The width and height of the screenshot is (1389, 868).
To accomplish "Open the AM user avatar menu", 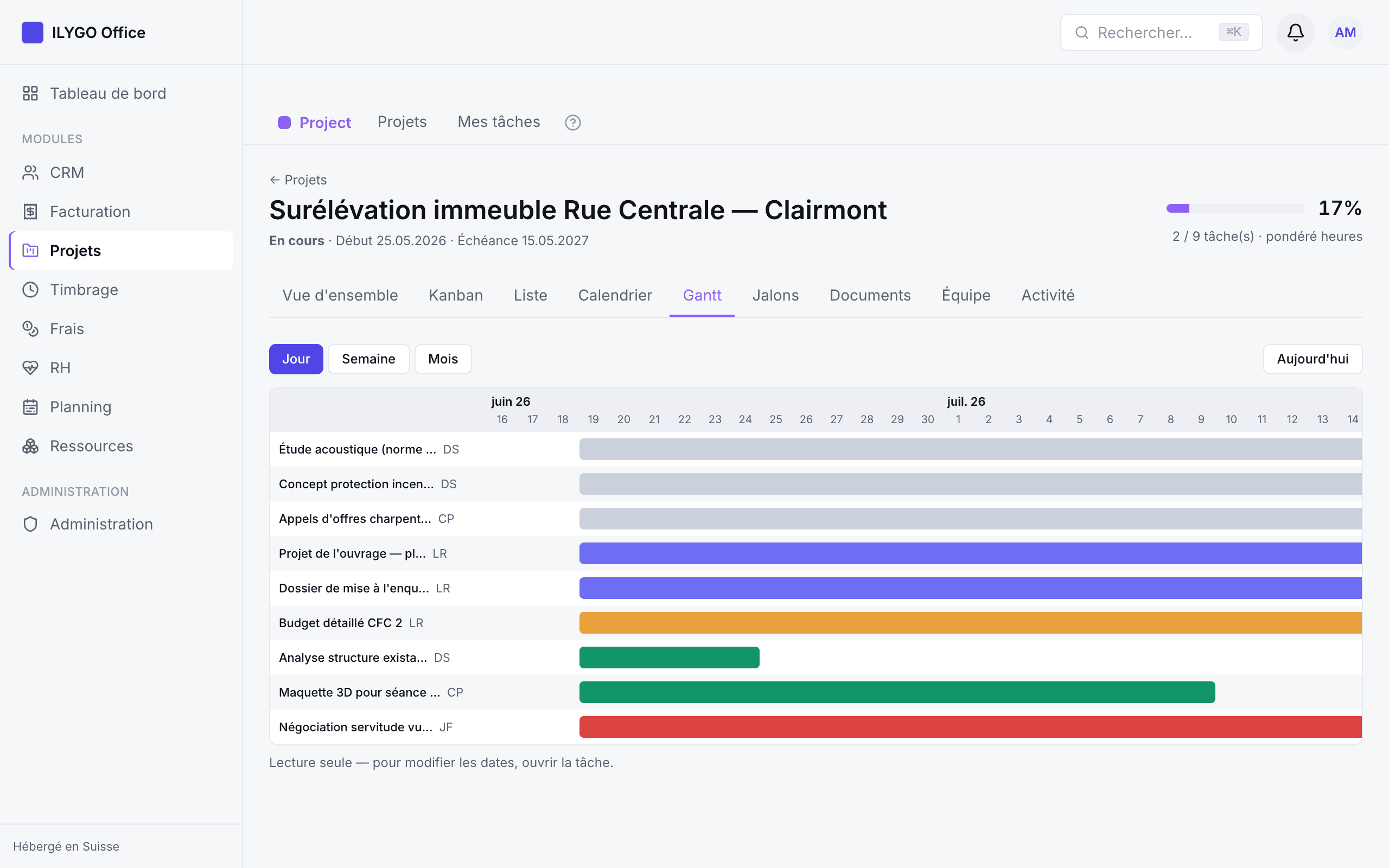I will [x=1346, y=32].
